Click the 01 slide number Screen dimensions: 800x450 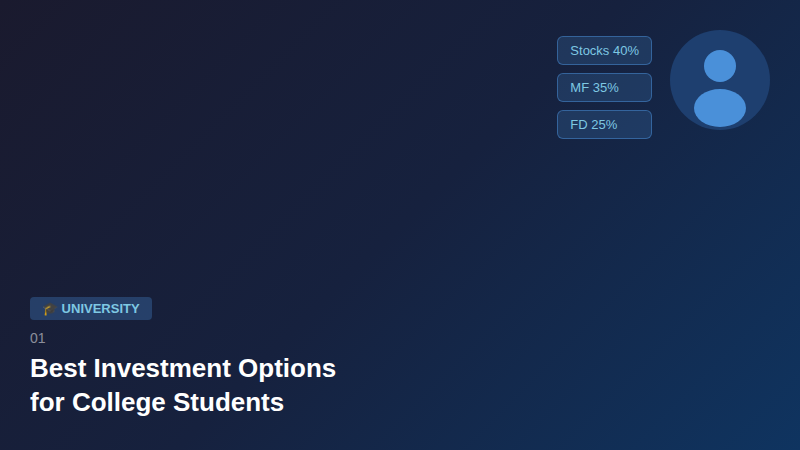pos(38,338)
